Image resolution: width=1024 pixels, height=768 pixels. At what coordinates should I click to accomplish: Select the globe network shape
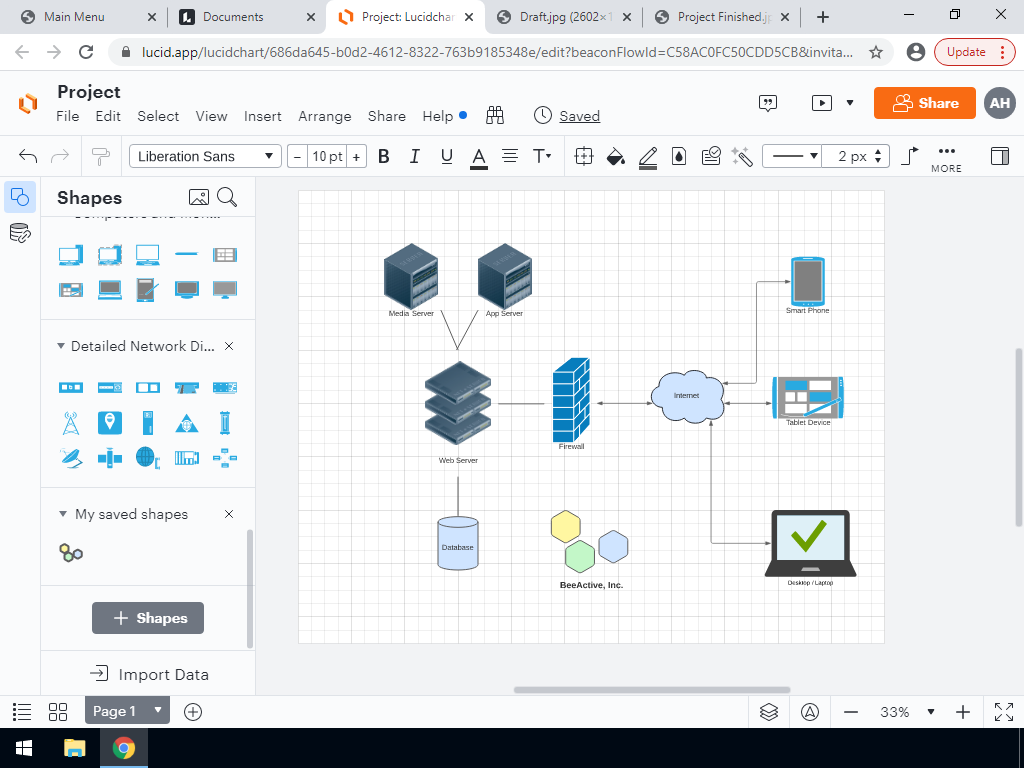148,458
